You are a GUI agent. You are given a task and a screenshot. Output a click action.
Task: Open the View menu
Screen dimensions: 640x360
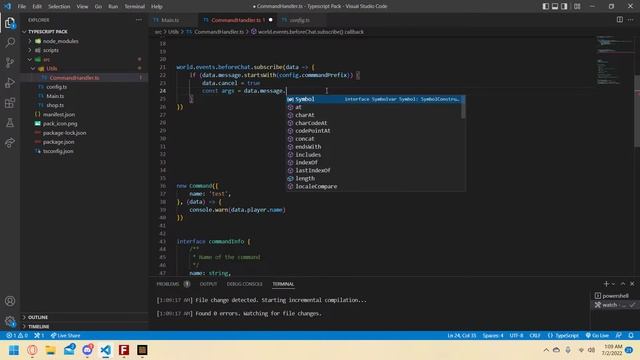tap(82, 7)
